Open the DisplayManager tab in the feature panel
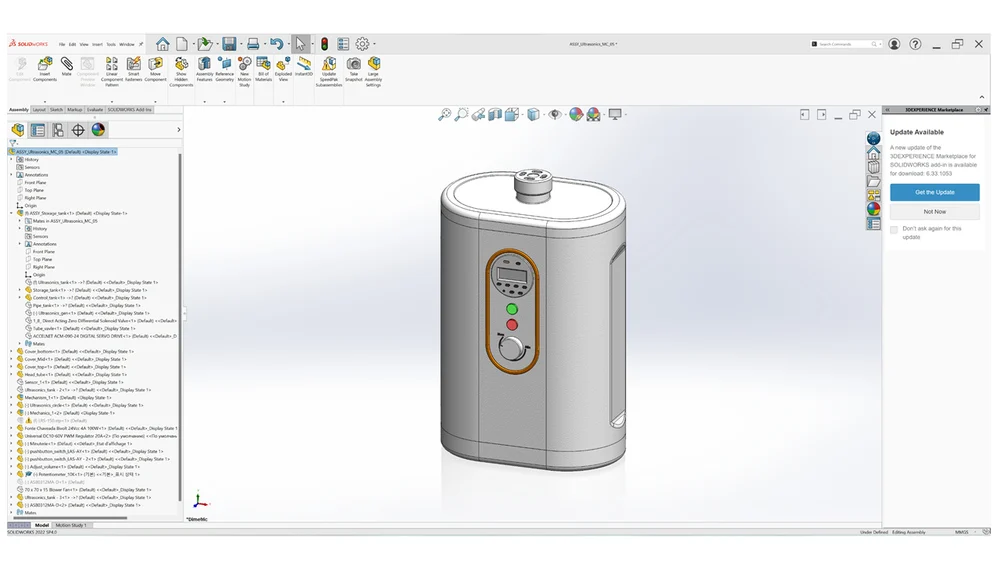The width and height of the screenshot is (1000, 563). (x=98, y=130)
